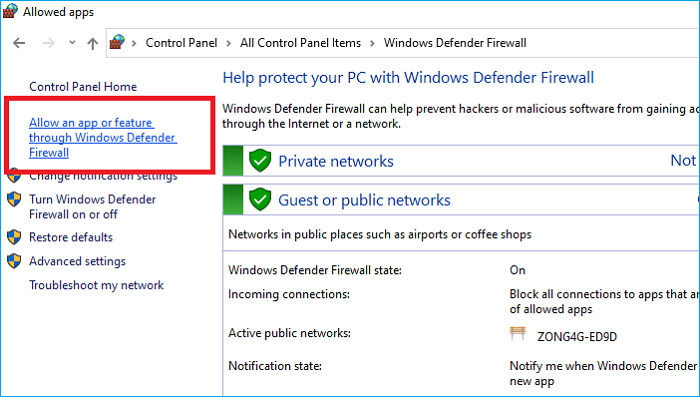Open Allow an app or feature link
This screenshot has width=700, height=397.
point(103,138)
